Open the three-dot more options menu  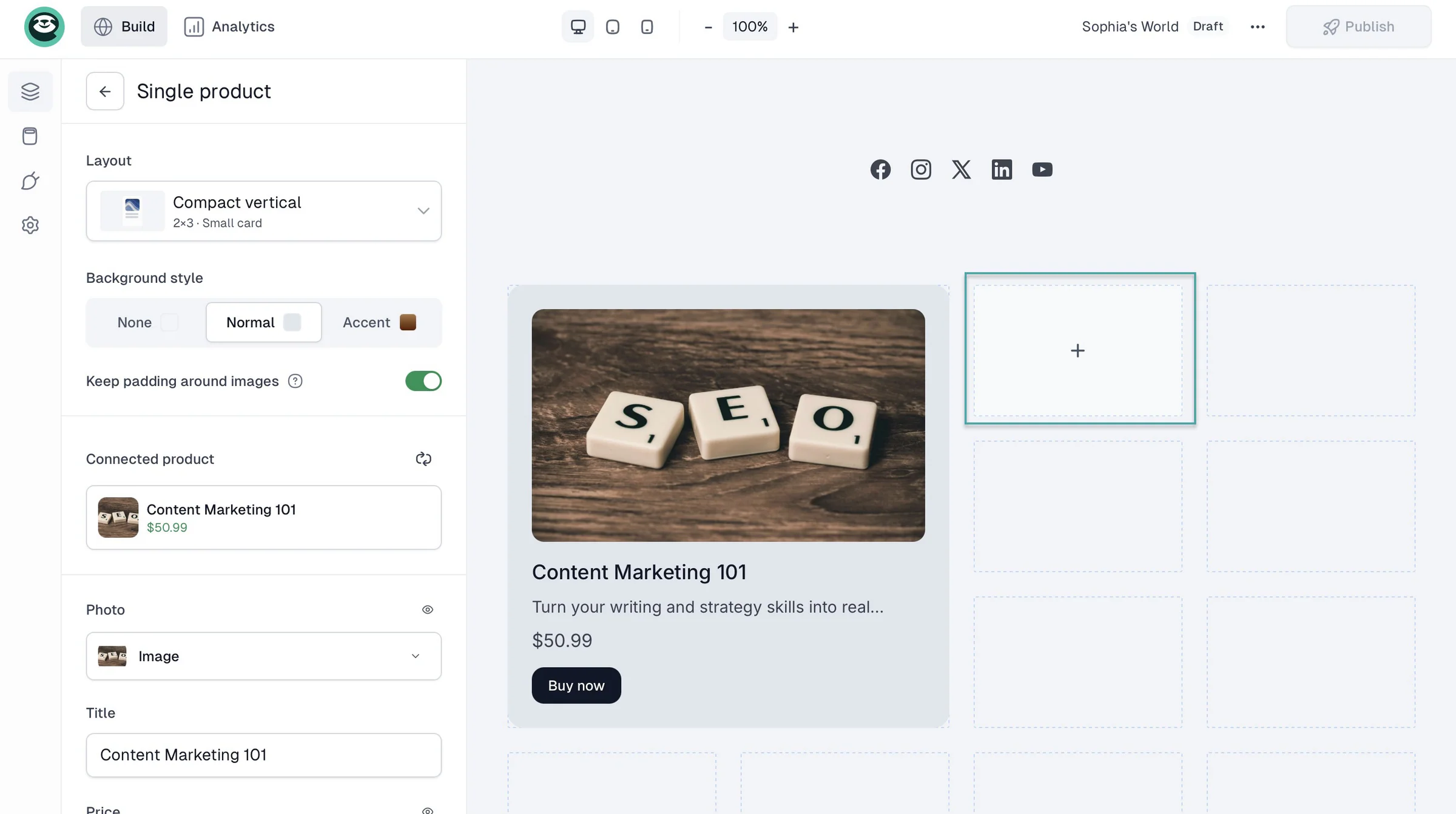[1258, 27]
